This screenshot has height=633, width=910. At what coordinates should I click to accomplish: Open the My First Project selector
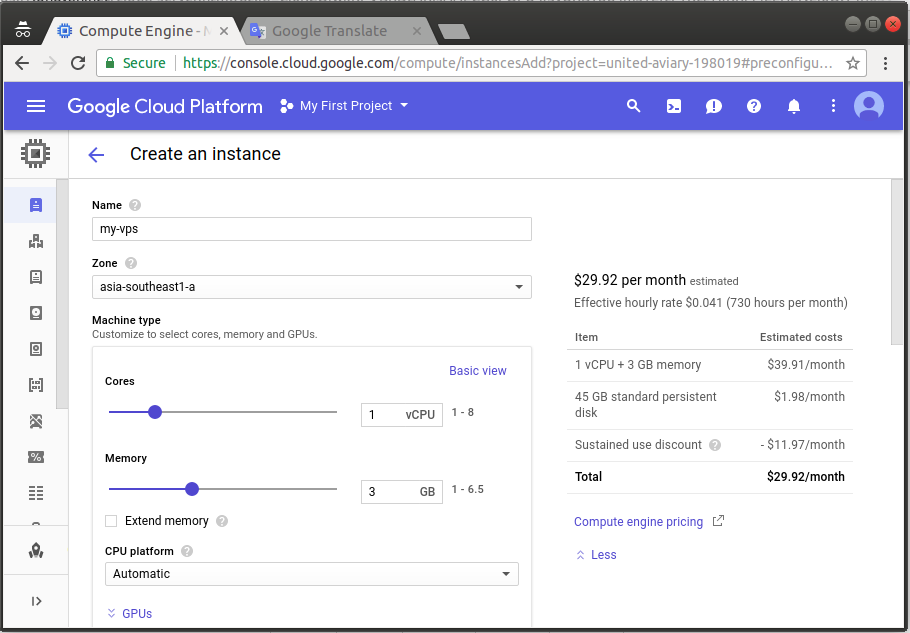point(344,106)
